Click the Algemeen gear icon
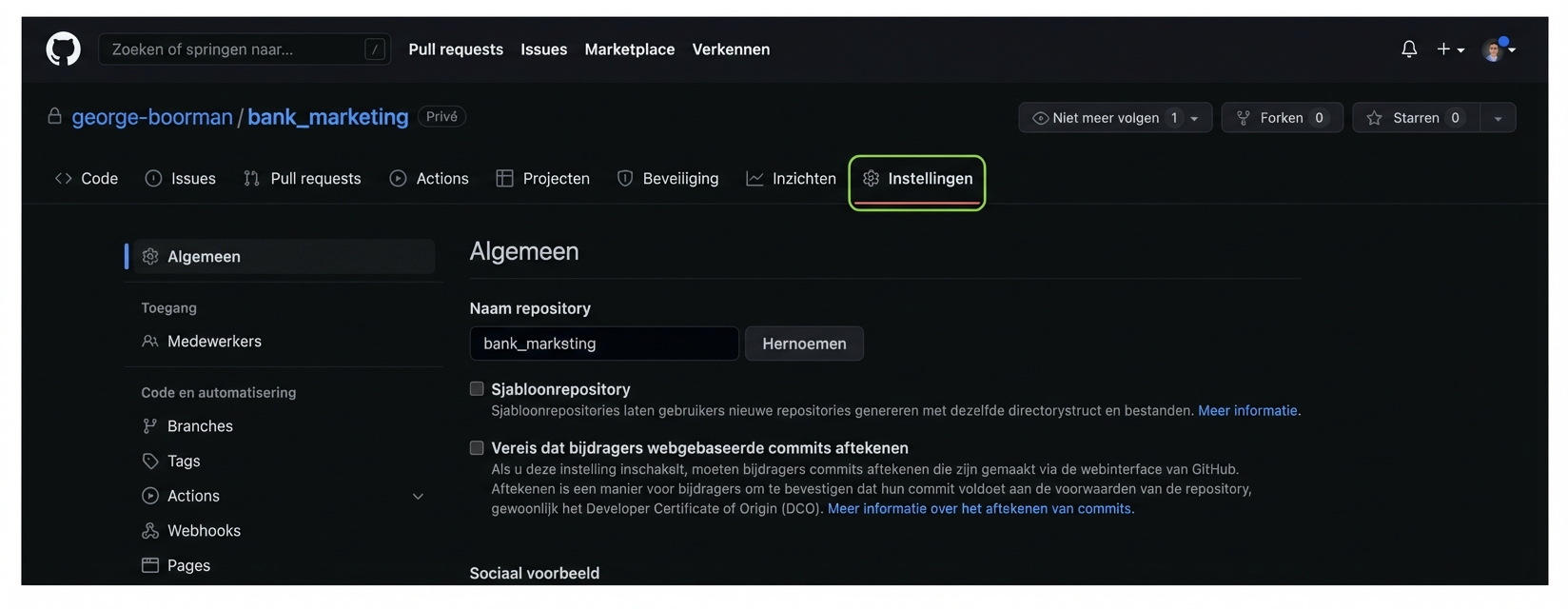 150,256
